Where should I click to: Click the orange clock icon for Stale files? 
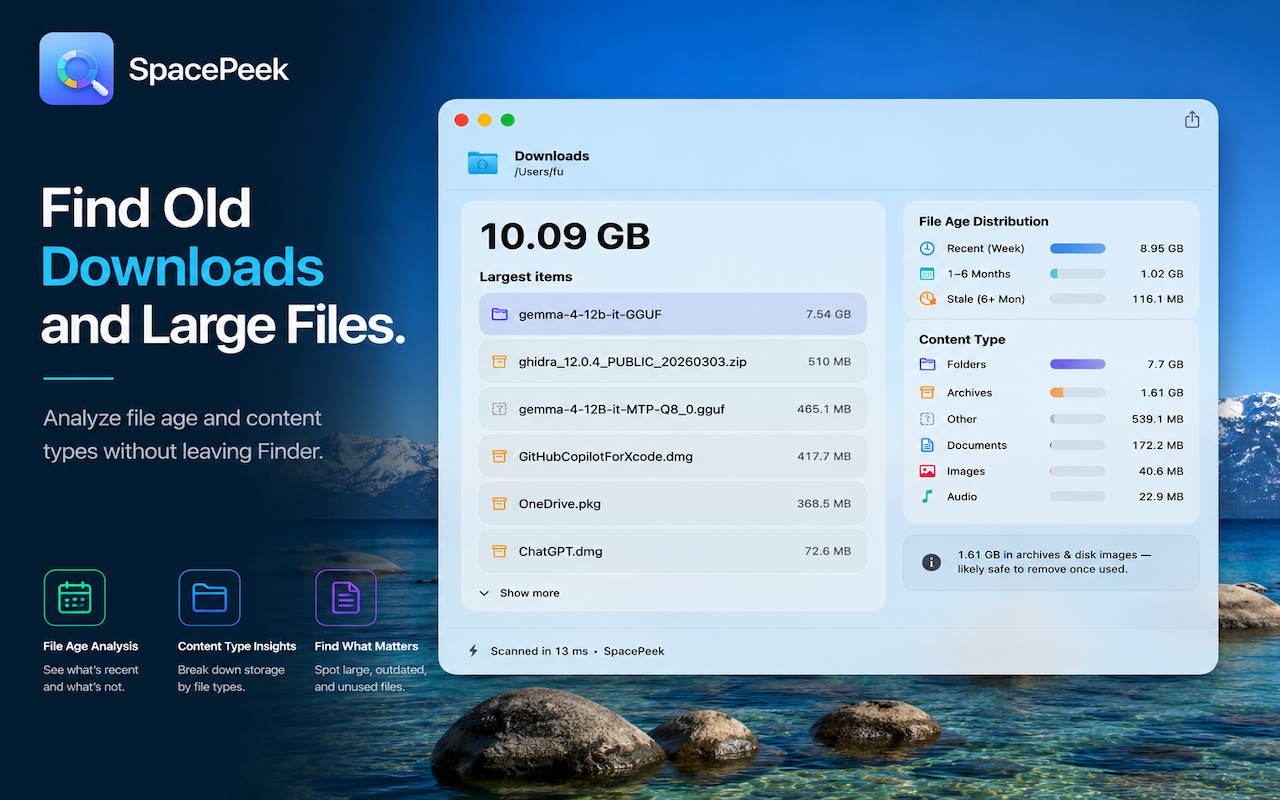coord(927,299)
